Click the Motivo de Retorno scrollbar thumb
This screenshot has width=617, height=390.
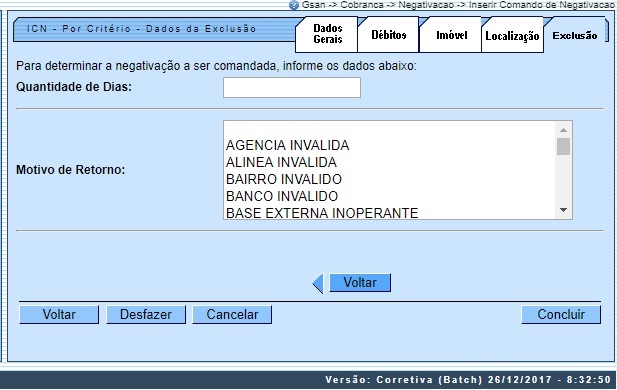tap(563, 146)
